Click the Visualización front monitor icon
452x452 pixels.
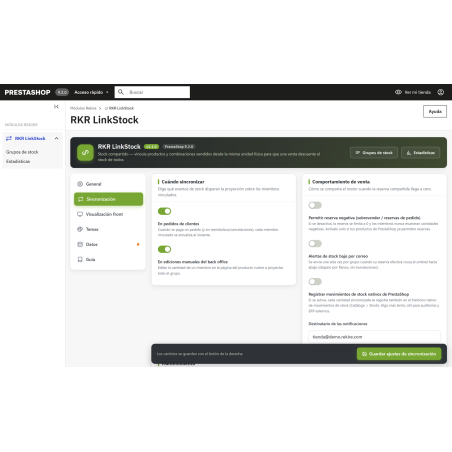click(80, 214)
